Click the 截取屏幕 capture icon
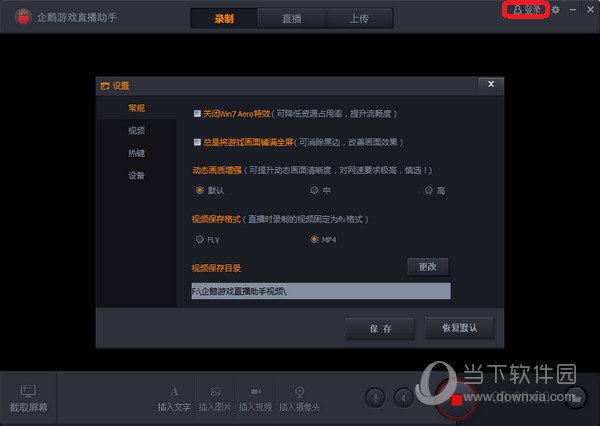 [28, 391]
